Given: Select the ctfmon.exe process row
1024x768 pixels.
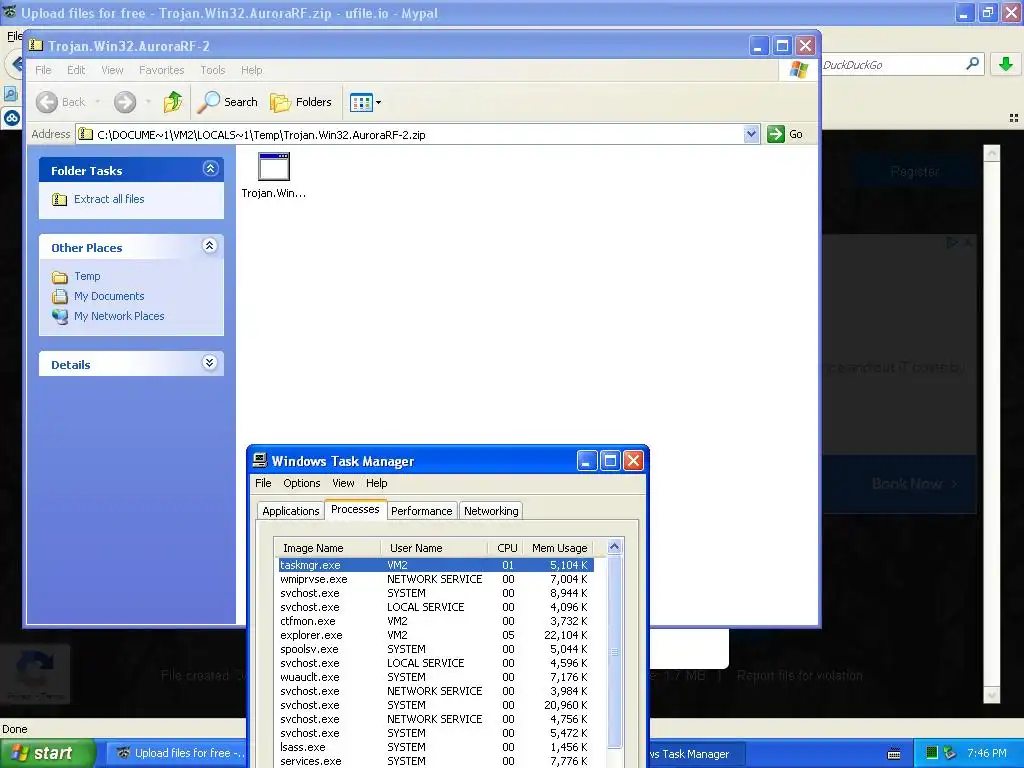Looking at the screenshot, I should tap(436, 621).
